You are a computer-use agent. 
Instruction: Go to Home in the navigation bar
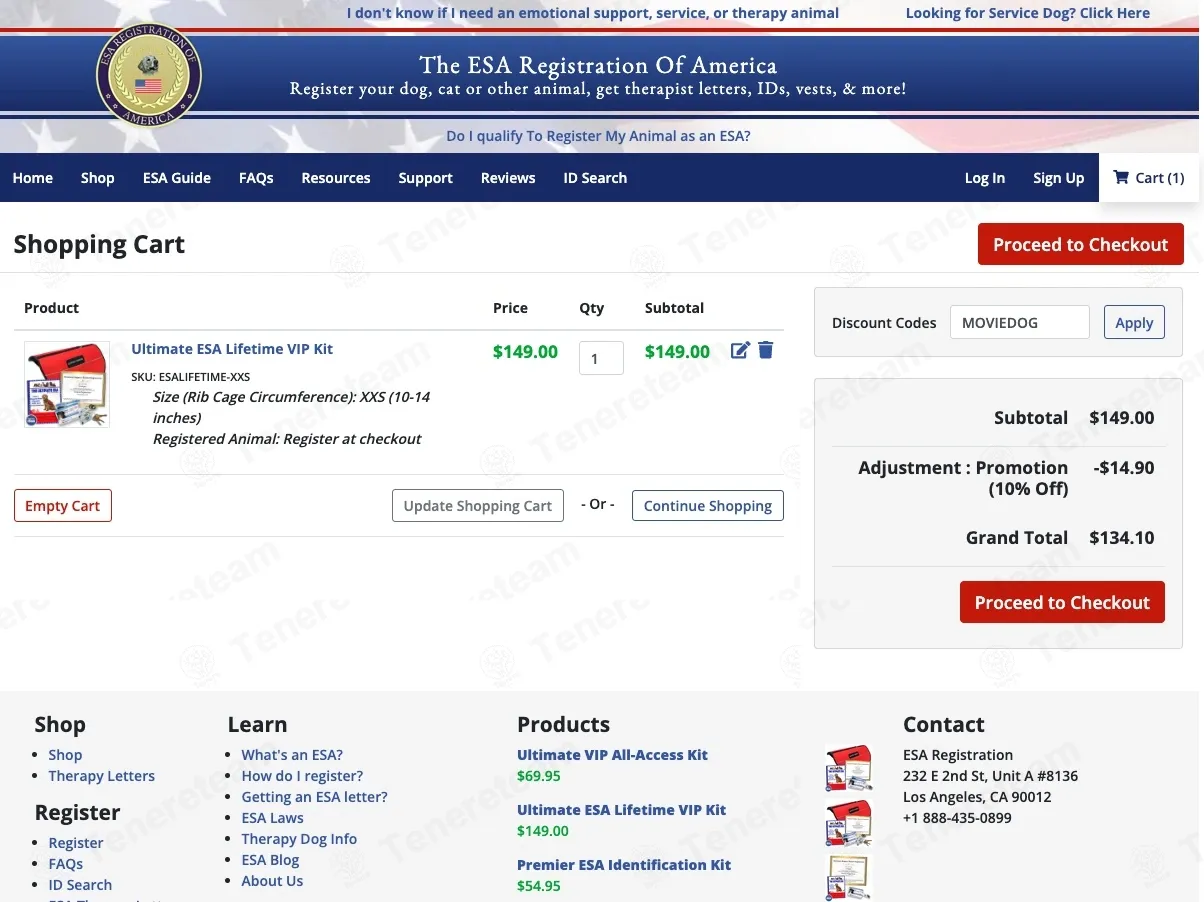(33, 178)
